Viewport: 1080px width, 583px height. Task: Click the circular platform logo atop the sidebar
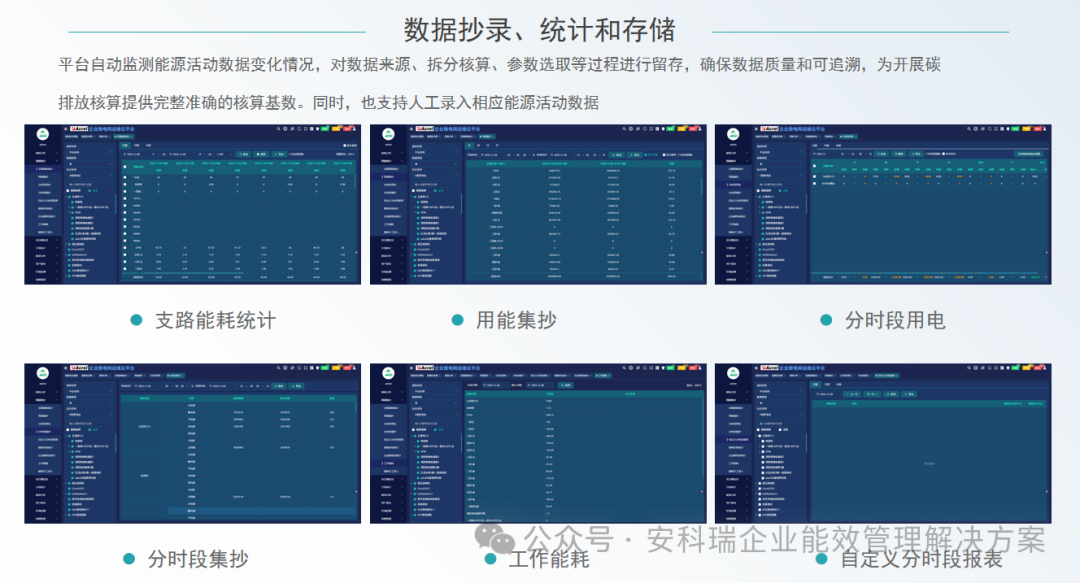42,133
